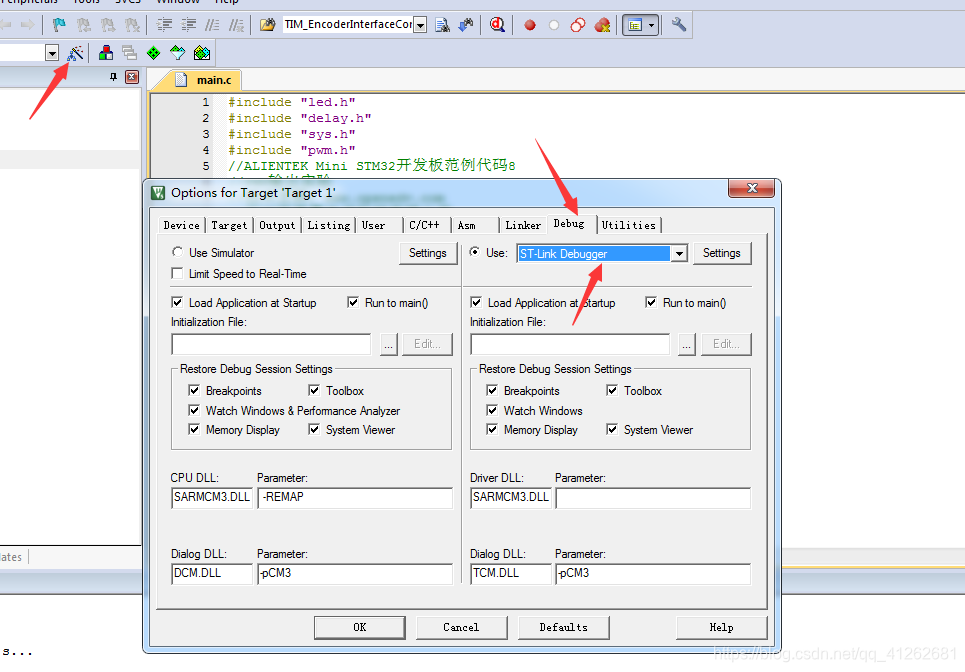Expand the window layout dropdown arrow
This screenshot has height=672, width=965.
pyautogui.click(x=651, y=25)
